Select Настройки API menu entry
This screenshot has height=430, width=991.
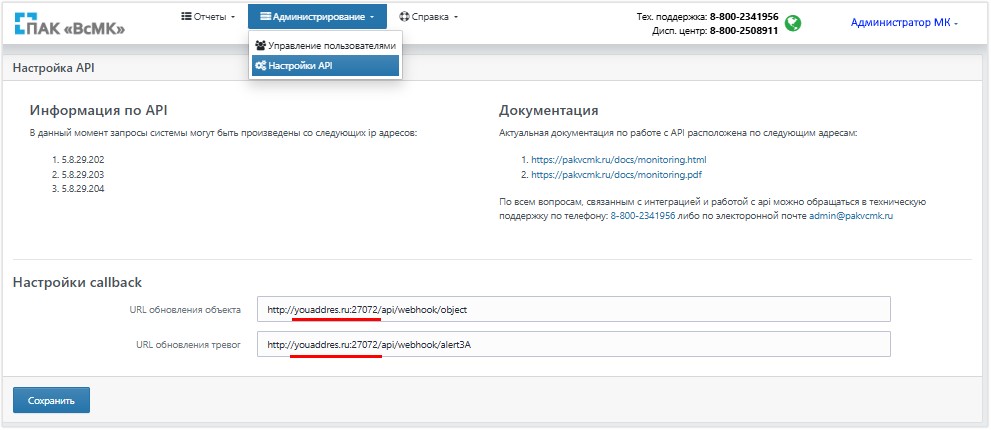[300, 66]
